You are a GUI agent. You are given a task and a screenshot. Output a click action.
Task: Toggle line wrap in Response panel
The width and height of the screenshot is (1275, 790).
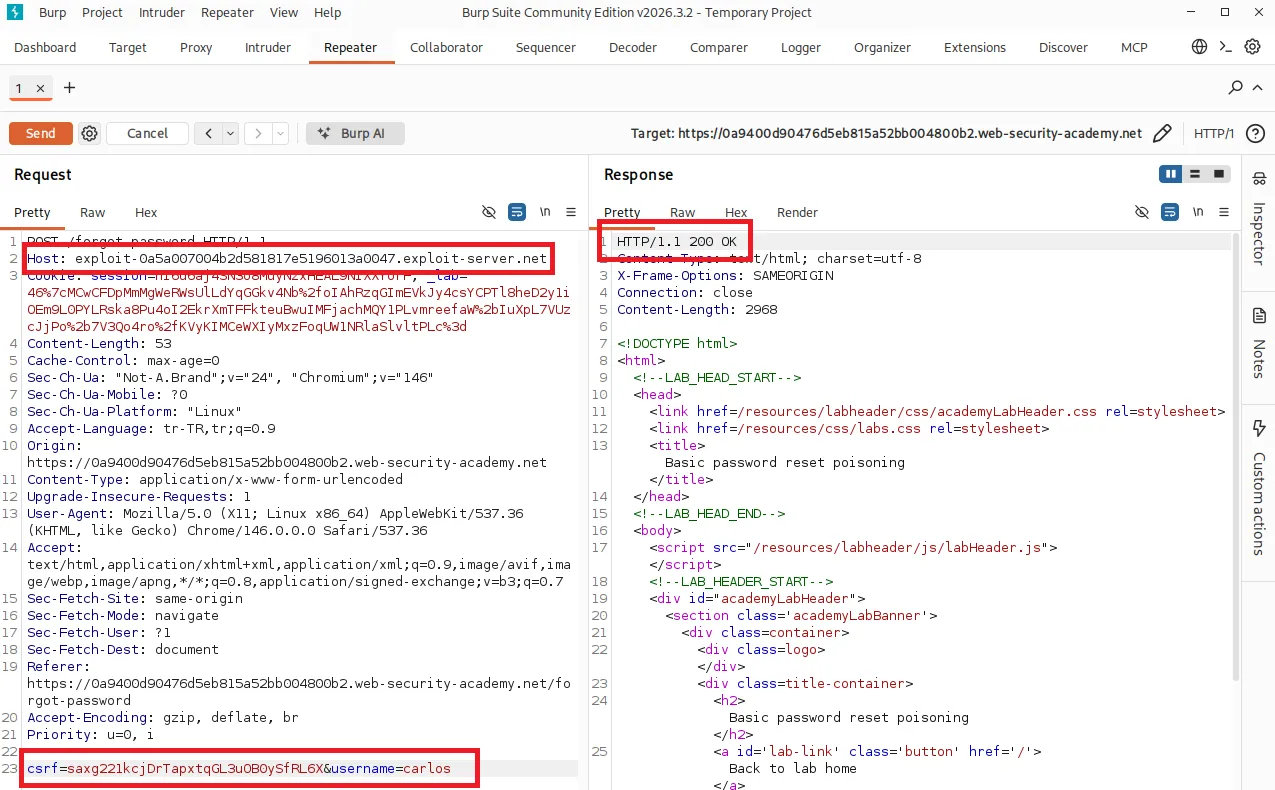tap(1170, 212)
